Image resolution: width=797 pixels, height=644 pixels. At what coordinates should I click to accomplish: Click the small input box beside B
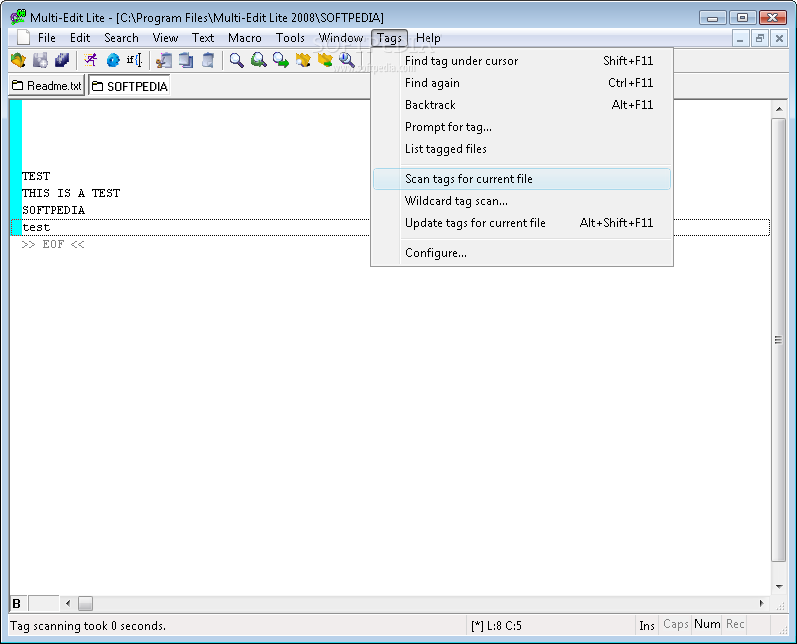click(44, 603)
